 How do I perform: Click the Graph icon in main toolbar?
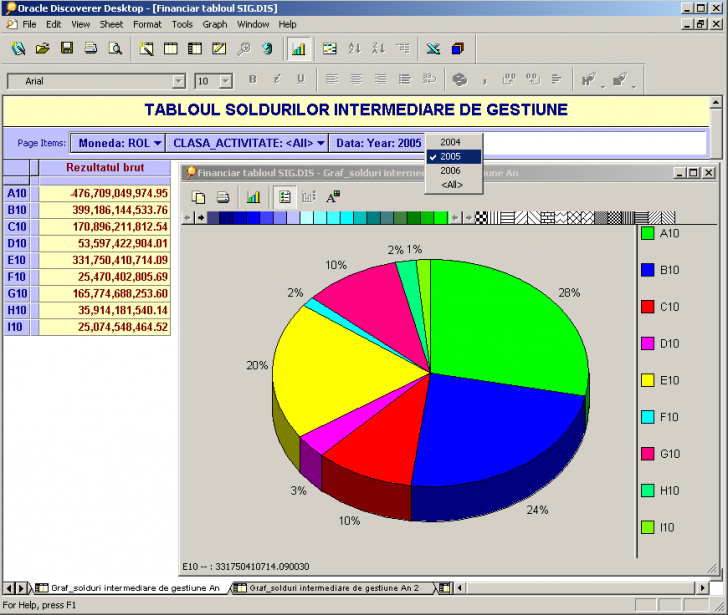tap(298, 48)
